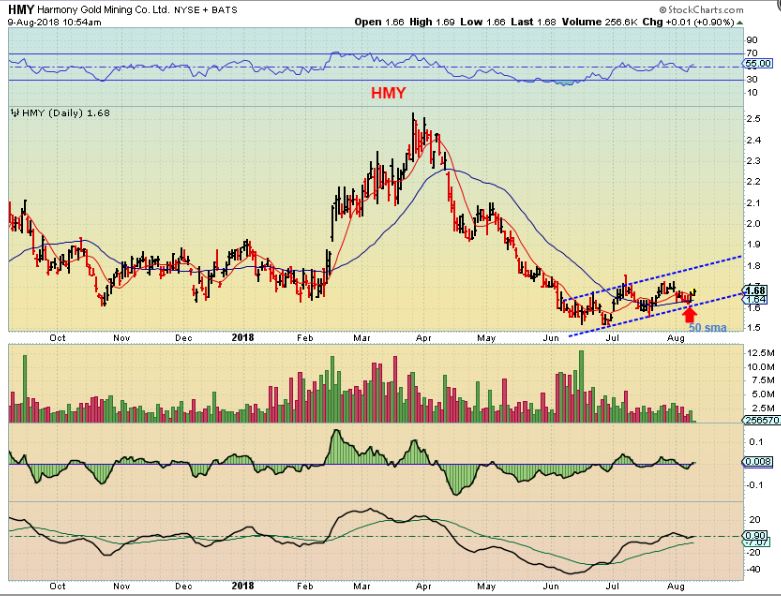
Task: Click the current volume tag '256570'
Action: (x=761, y=421)
